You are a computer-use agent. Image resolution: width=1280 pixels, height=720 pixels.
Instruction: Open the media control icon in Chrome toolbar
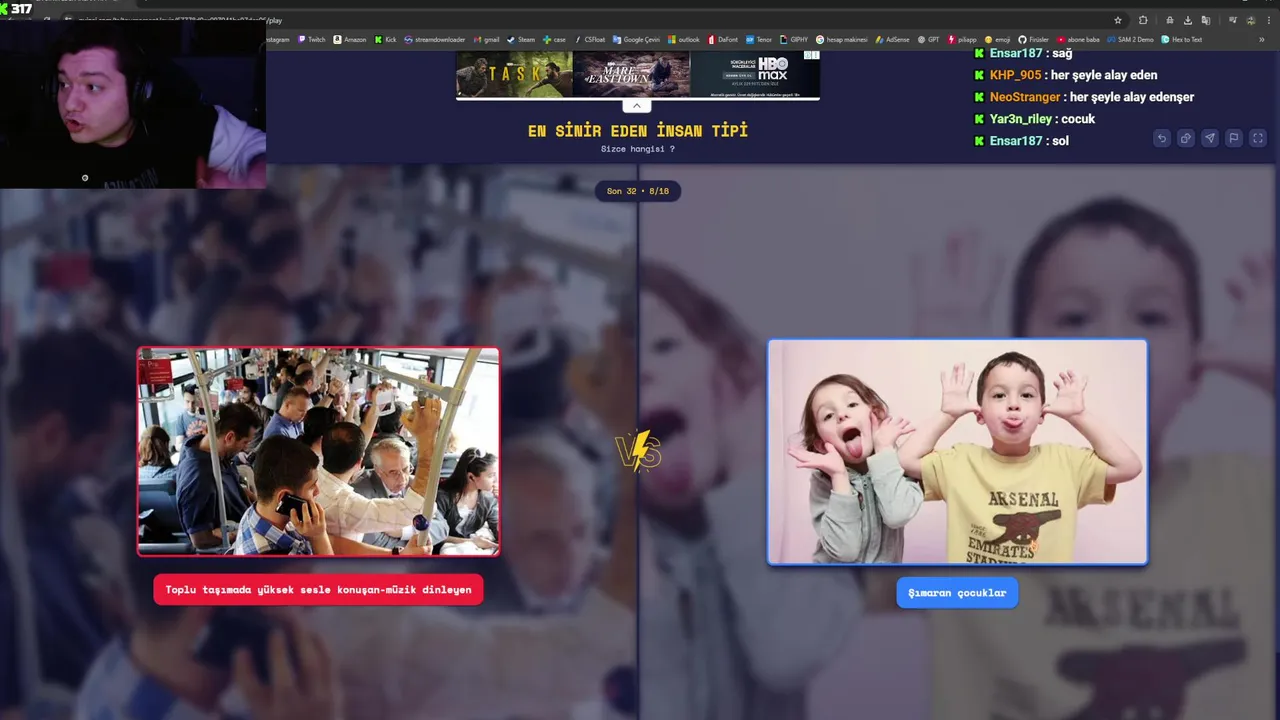click(x=1233, y=20)
